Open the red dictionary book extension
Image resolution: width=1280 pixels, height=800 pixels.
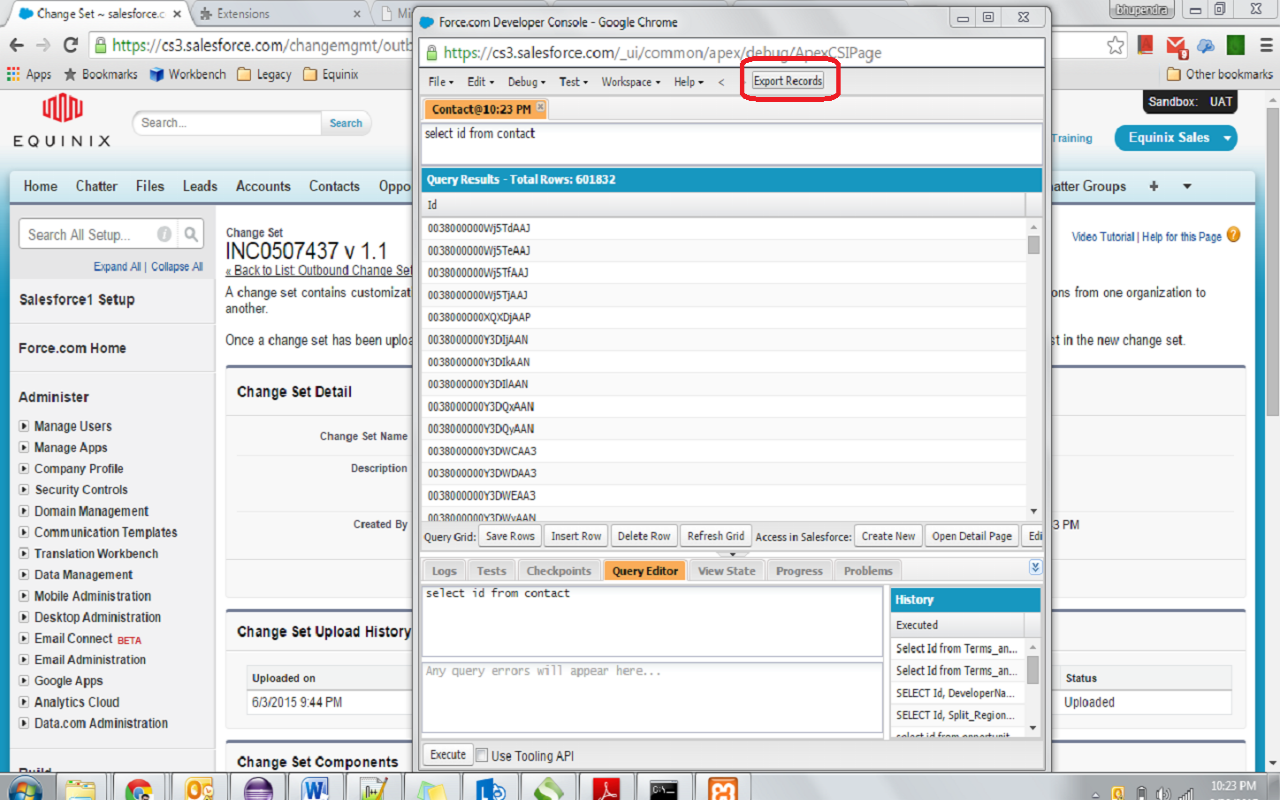(1146, 45)
